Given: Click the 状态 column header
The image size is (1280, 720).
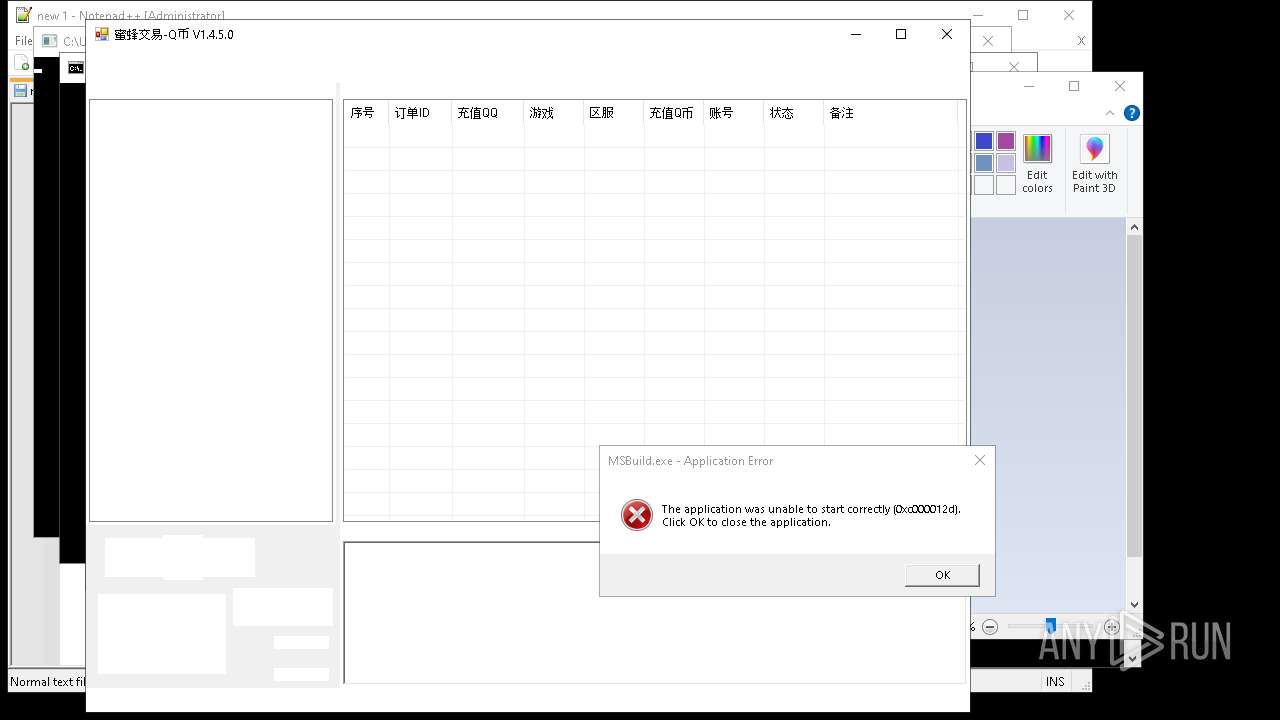Looking at the screenshot, I should 793,113.
